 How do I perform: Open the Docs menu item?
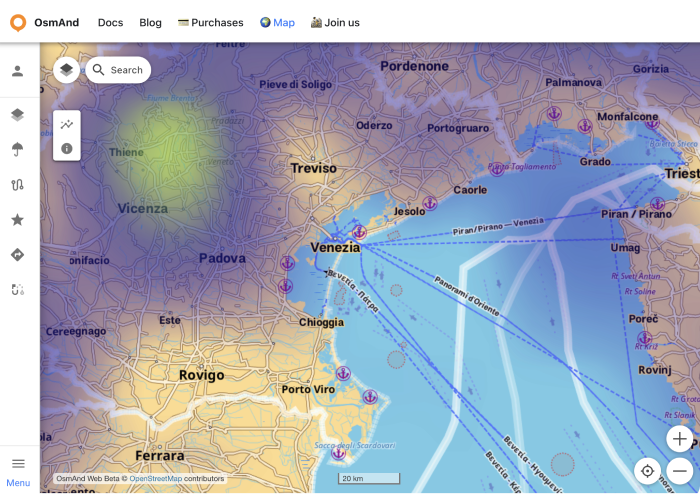tap(110, 22)
